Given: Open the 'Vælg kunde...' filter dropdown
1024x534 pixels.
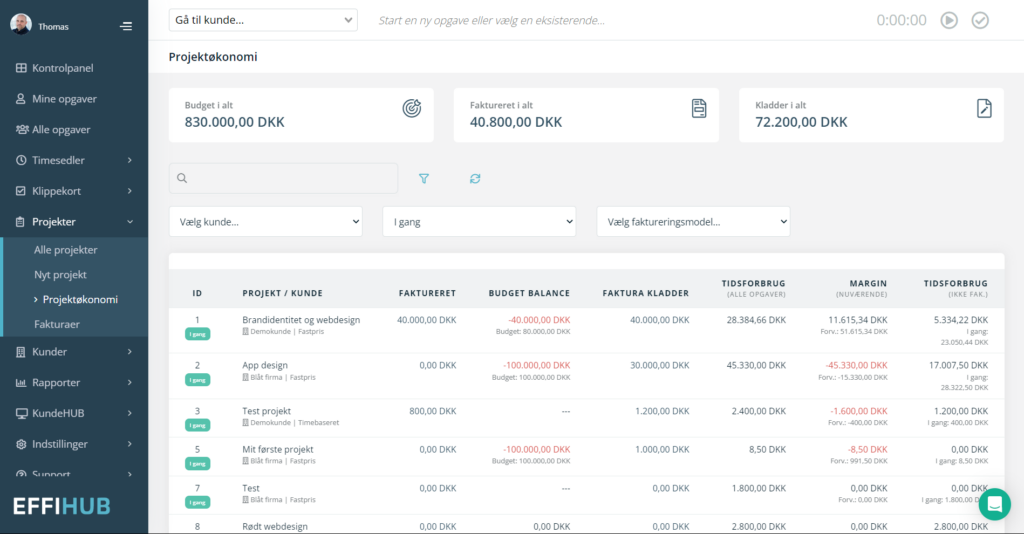Looking at the screenshot, I should click(x=265, y=222).
